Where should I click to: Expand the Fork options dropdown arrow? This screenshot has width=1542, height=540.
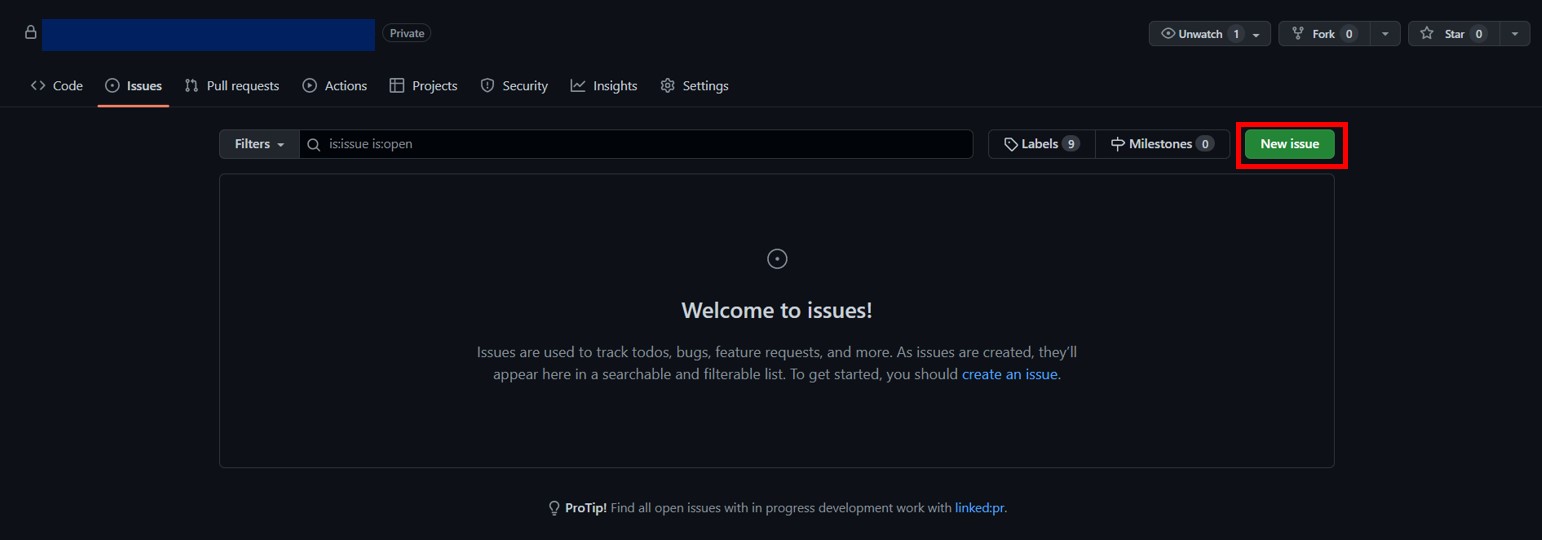point(1384,34)
